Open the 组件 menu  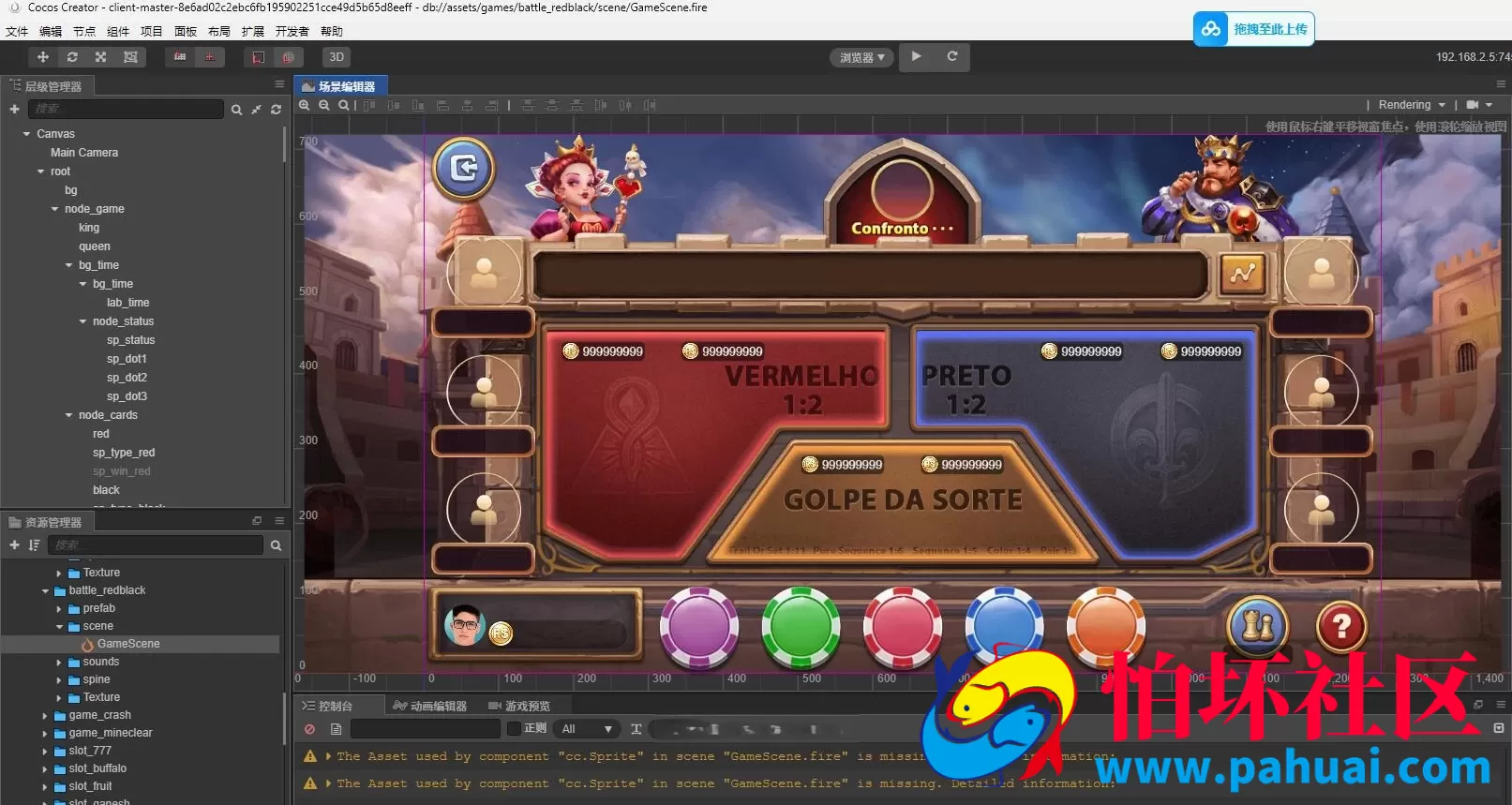[118, 31]
